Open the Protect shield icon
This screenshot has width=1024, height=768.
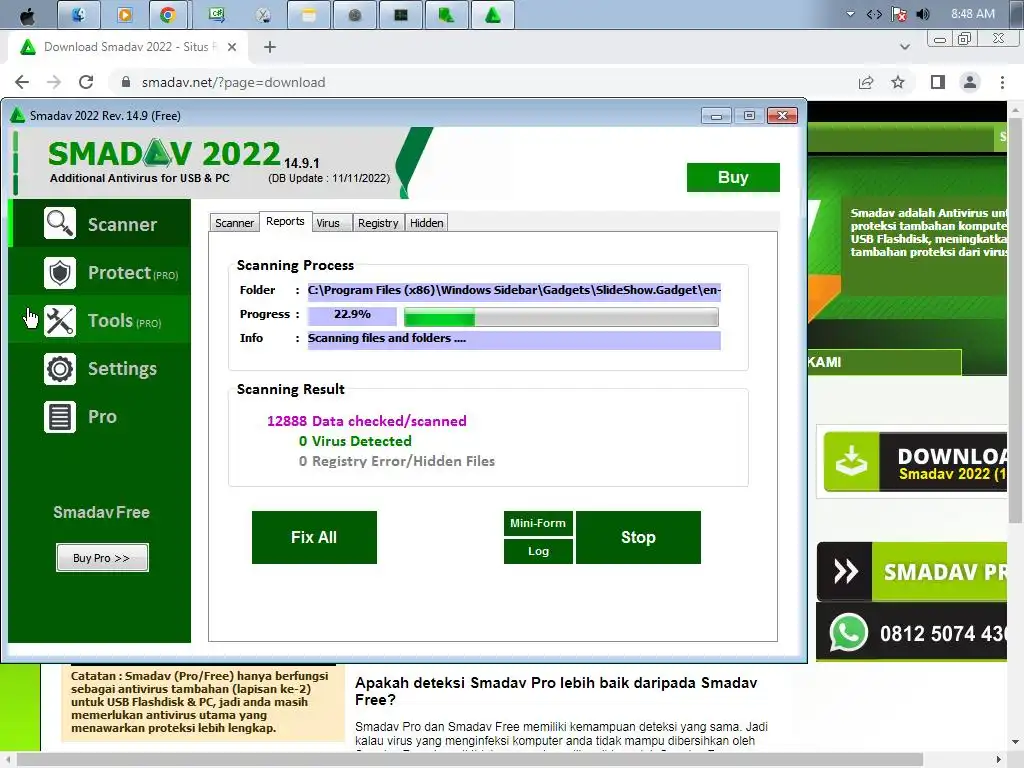tap(60, 272)
